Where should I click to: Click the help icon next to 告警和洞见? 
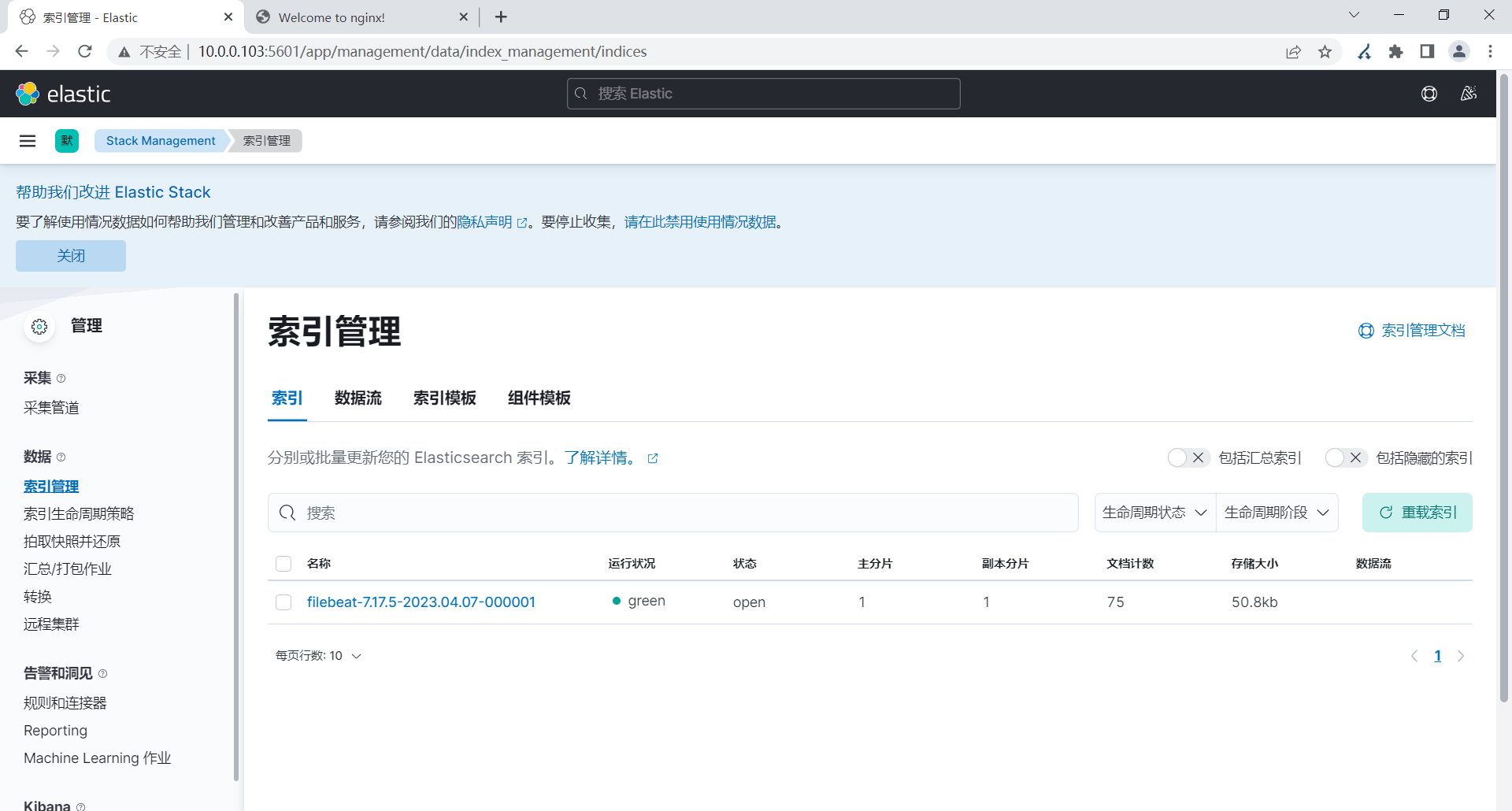(x=102, y=674)
